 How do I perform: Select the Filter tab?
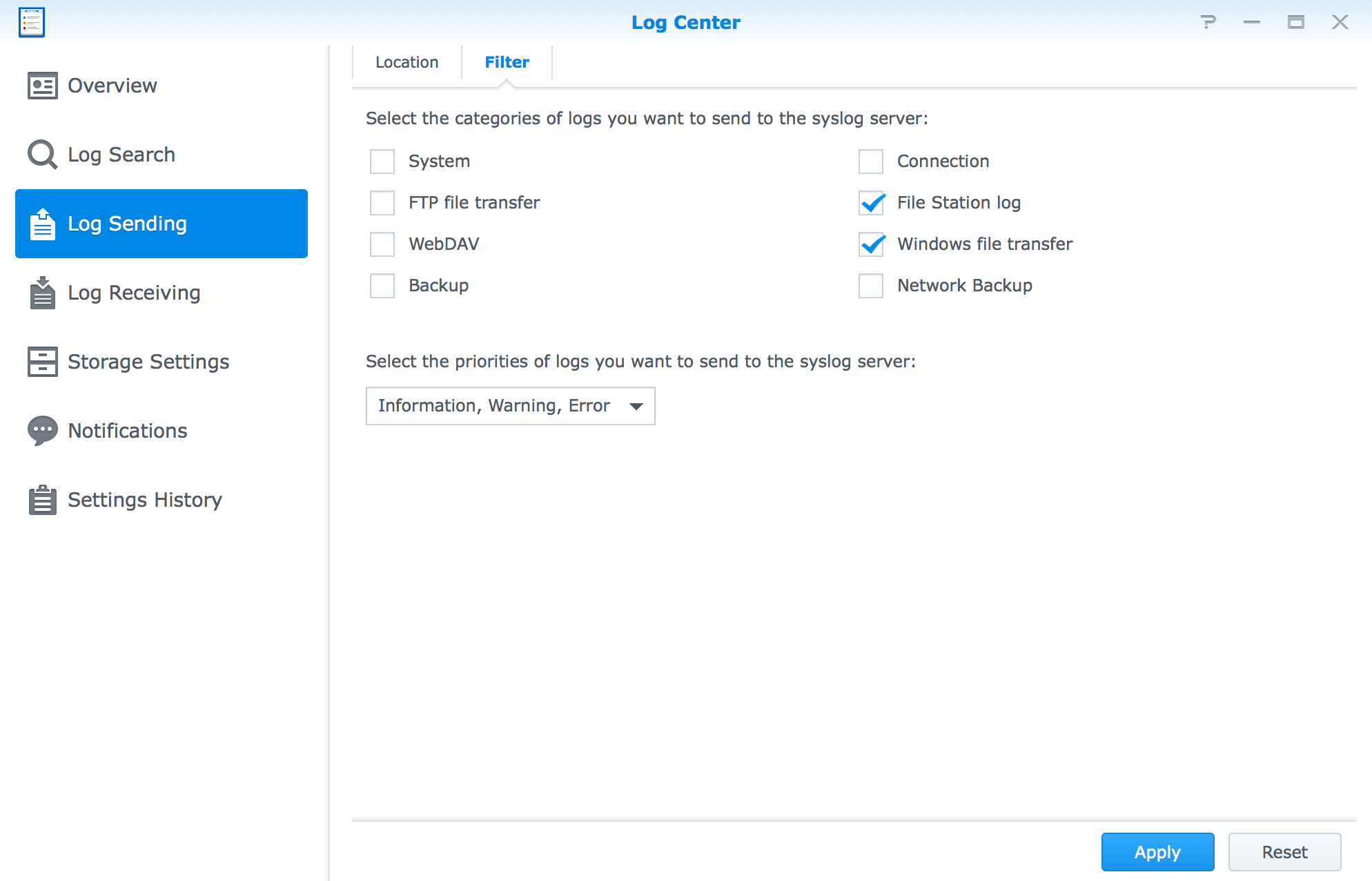507,61
